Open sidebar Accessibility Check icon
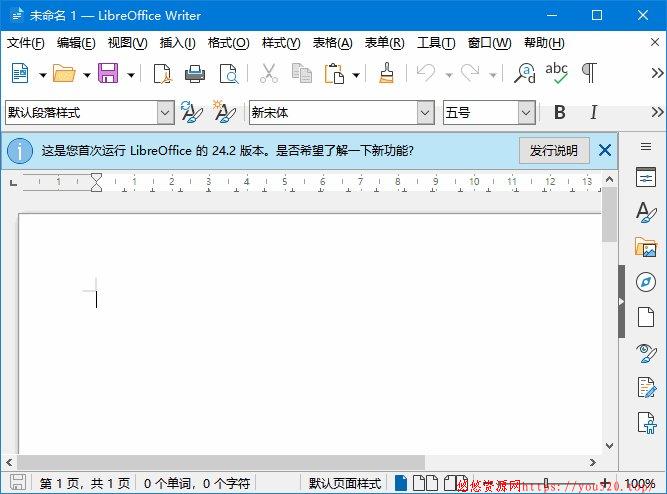Image resolution: width=667 pixels, height=494 pixels. (x=647, y=423)
